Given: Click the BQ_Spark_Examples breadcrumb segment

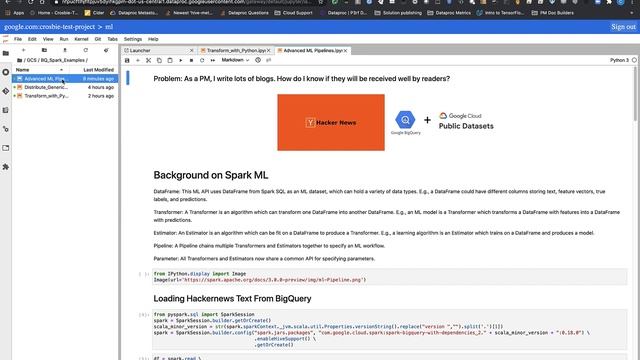Looking at the screenshot, I should (62, 60).
